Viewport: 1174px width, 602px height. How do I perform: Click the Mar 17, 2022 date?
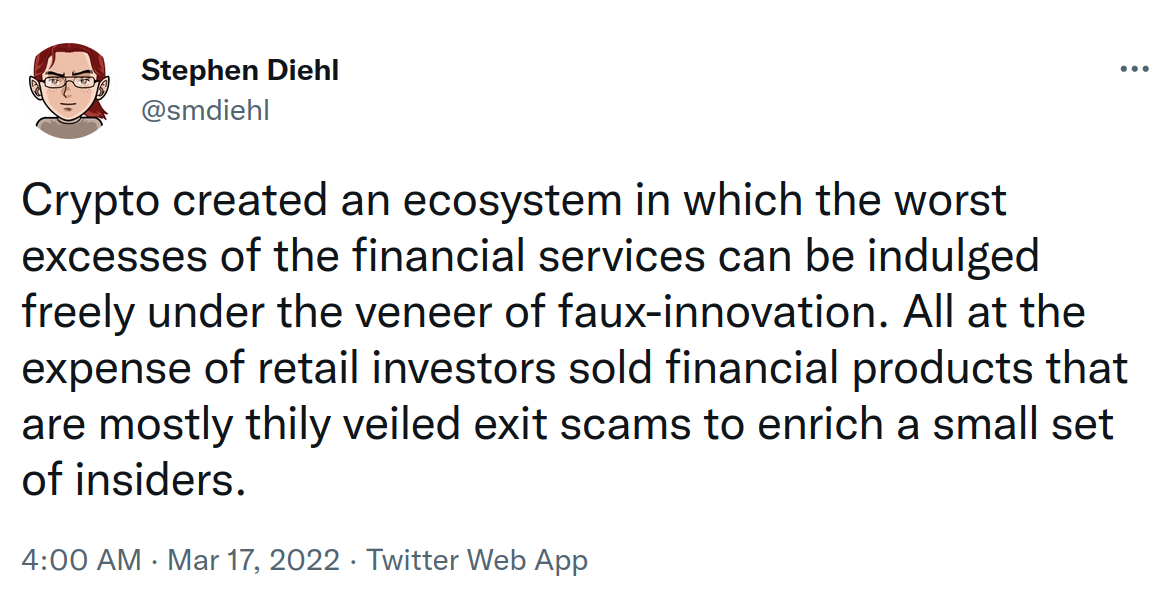click(x=254, y=560)
